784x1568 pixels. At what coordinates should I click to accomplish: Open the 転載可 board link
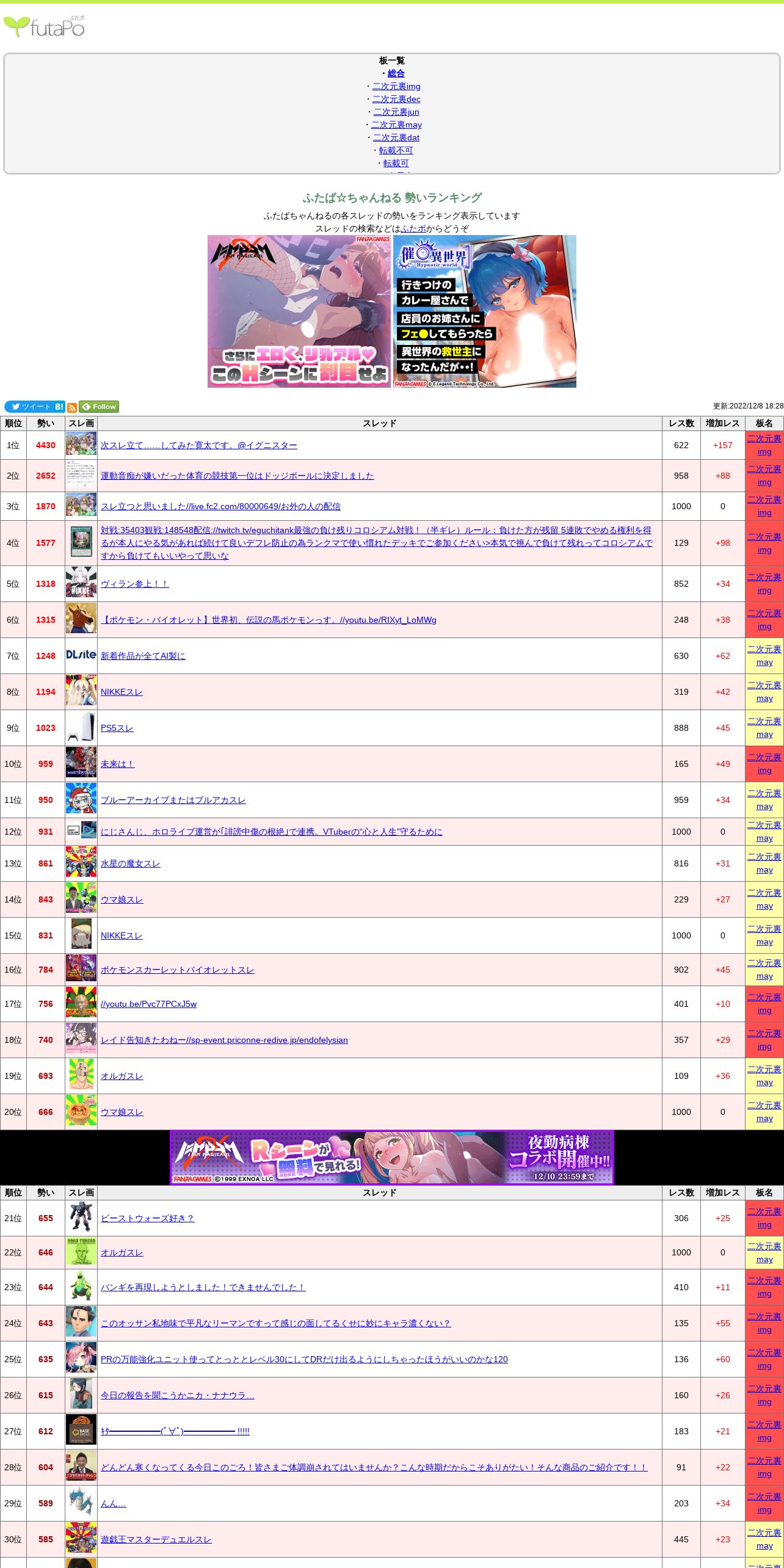click(x=396, y=163)
